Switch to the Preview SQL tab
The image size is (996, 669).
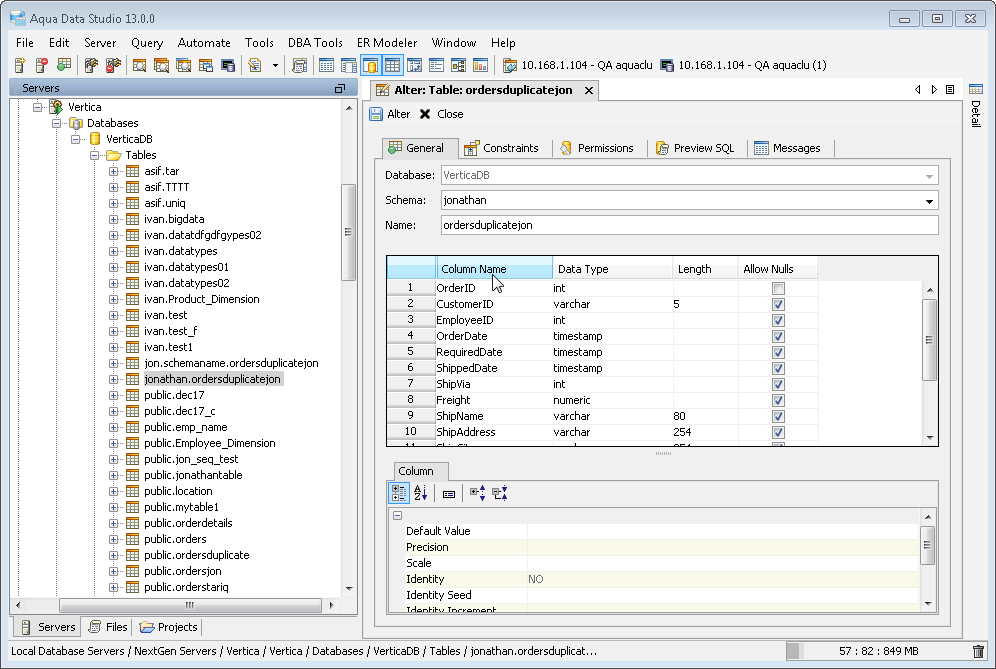point(695,148)
